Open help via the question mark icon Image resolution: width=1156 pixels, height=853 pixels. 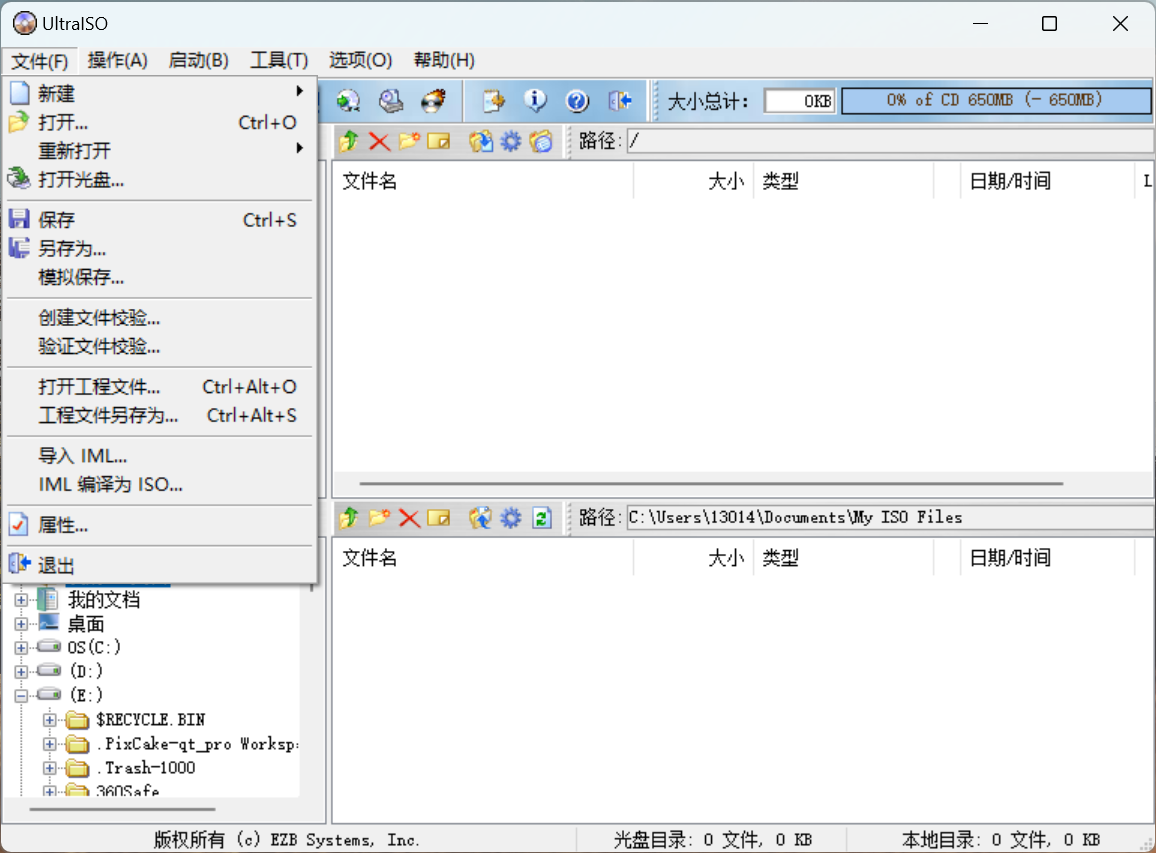click(577, 101)
